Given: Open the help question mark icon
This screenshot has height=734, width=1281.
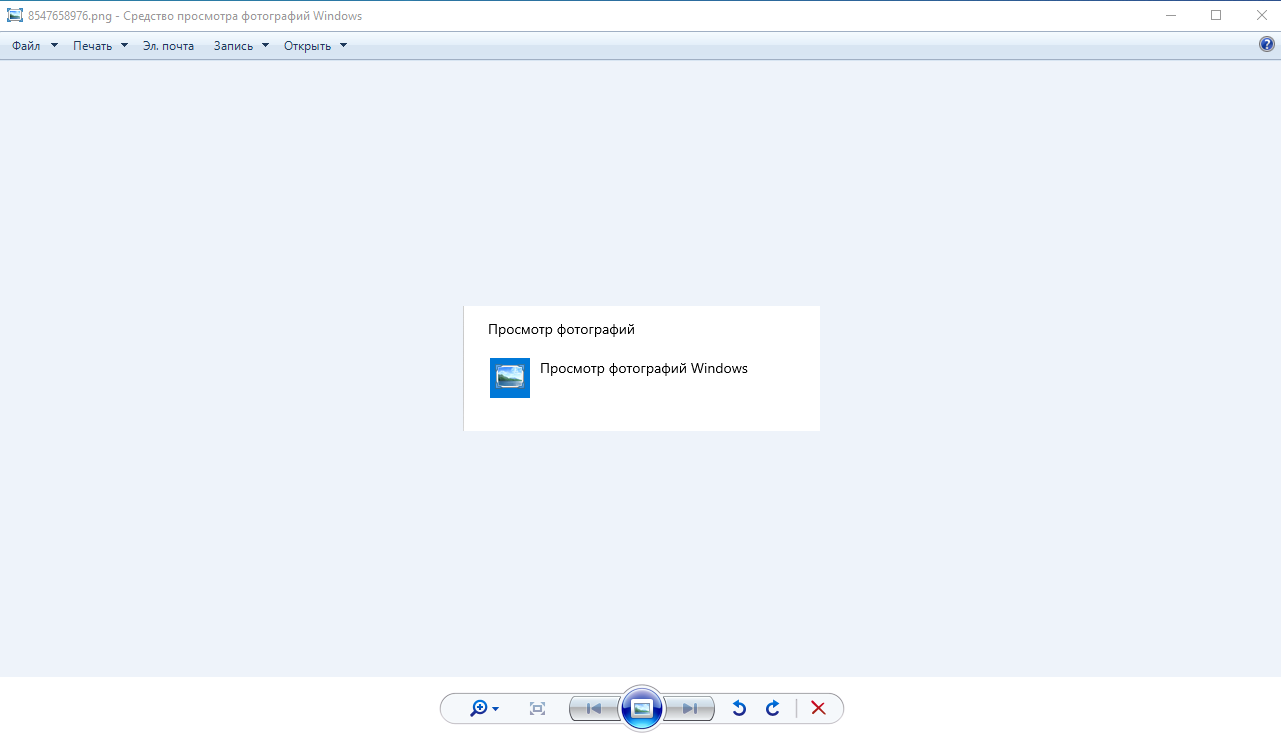Looking at the screenshot, I should 1267,45.
